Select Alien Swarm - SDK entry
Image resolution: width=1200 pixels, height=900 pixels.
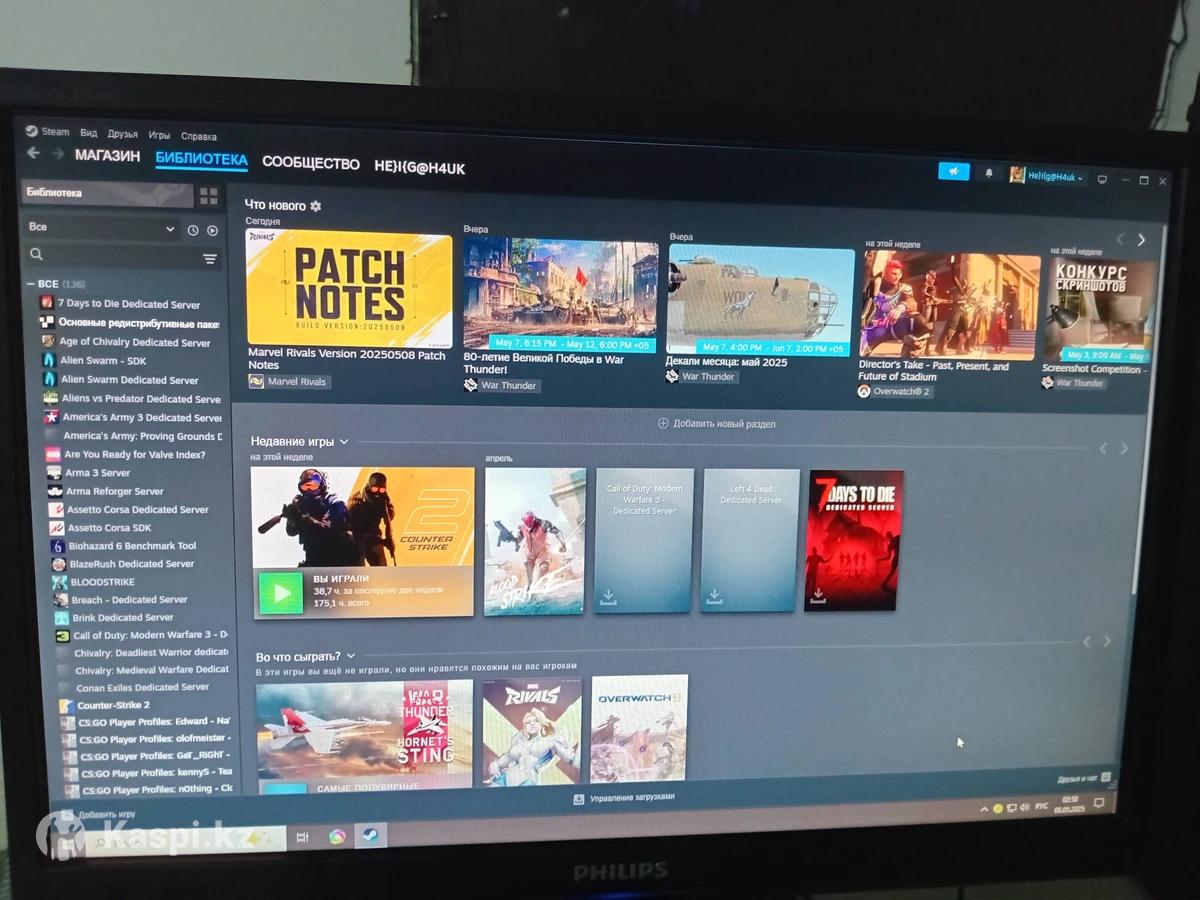(x=103, y=360)
